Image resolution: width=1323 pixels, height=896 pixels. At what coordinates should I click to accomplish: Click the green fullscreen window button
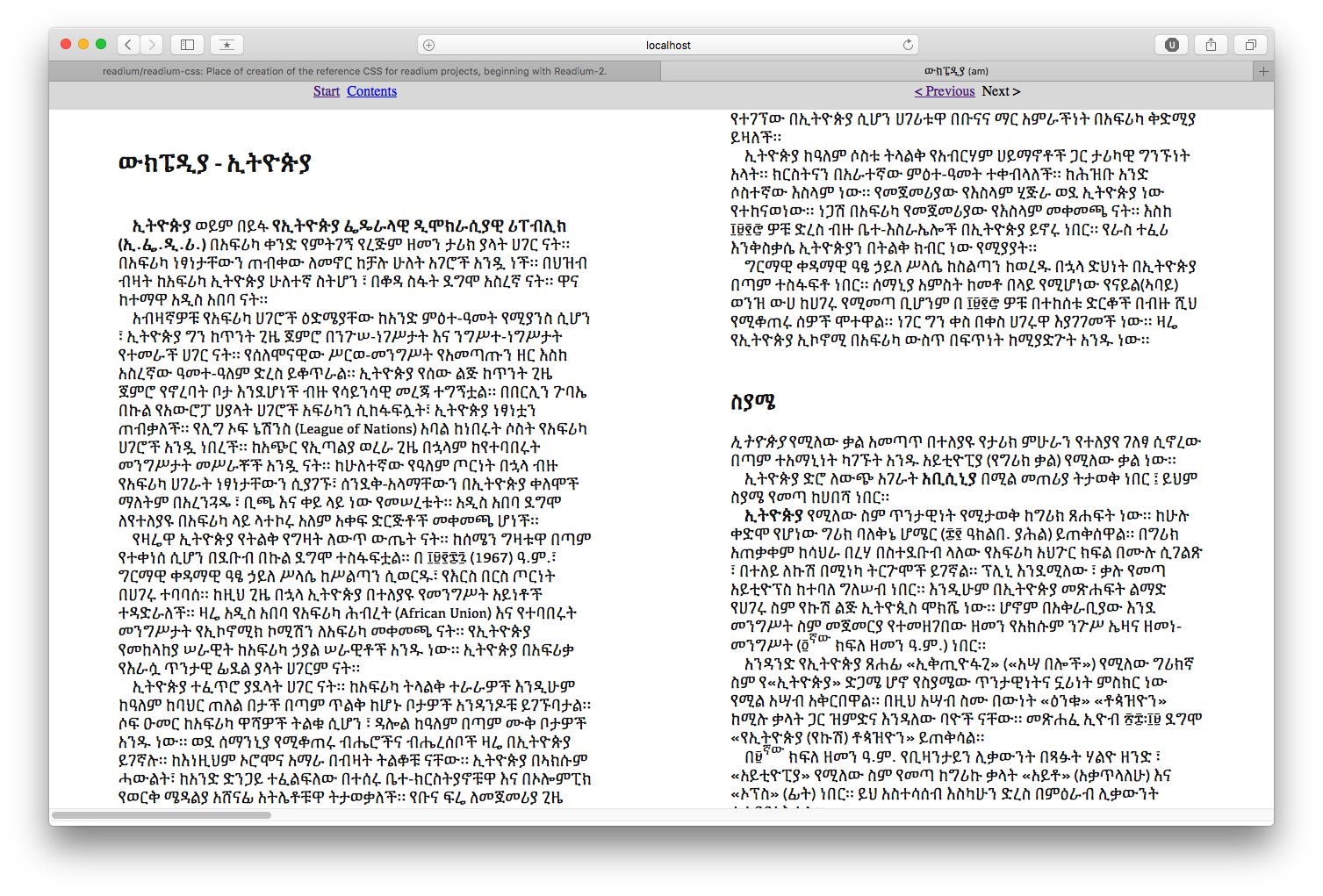[101, 44]
